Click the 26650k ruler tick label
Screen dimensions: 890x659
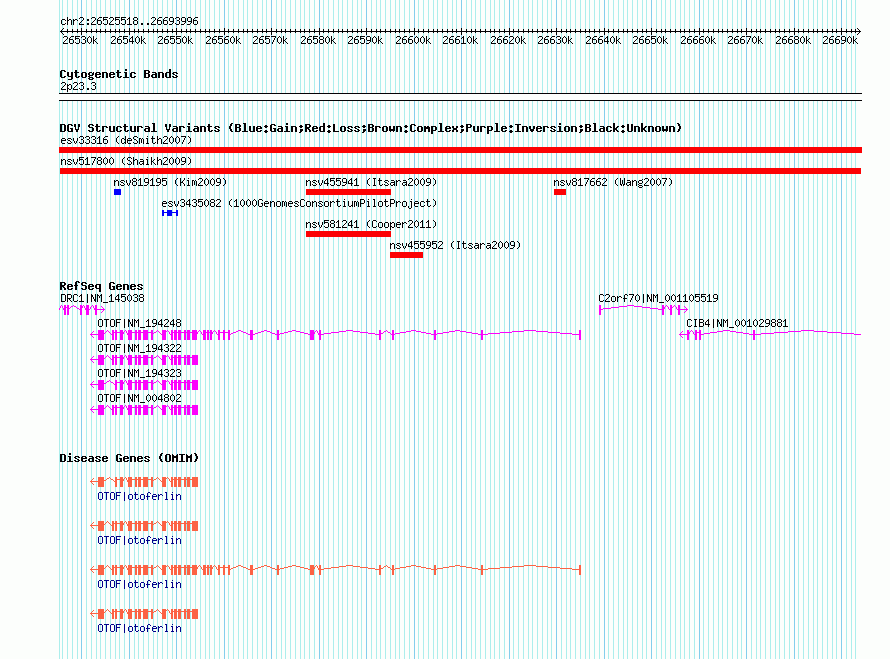click(650, 41)
